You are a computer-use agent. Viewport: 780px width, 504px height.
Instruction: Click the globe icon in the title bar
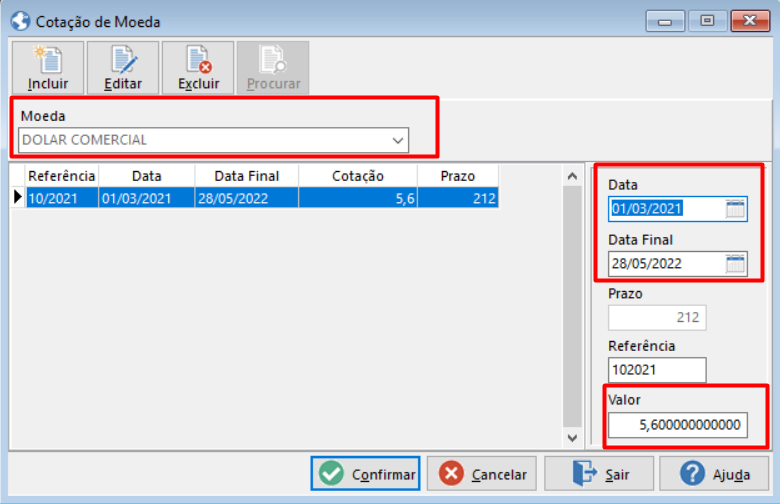click(x=21, y=22)
